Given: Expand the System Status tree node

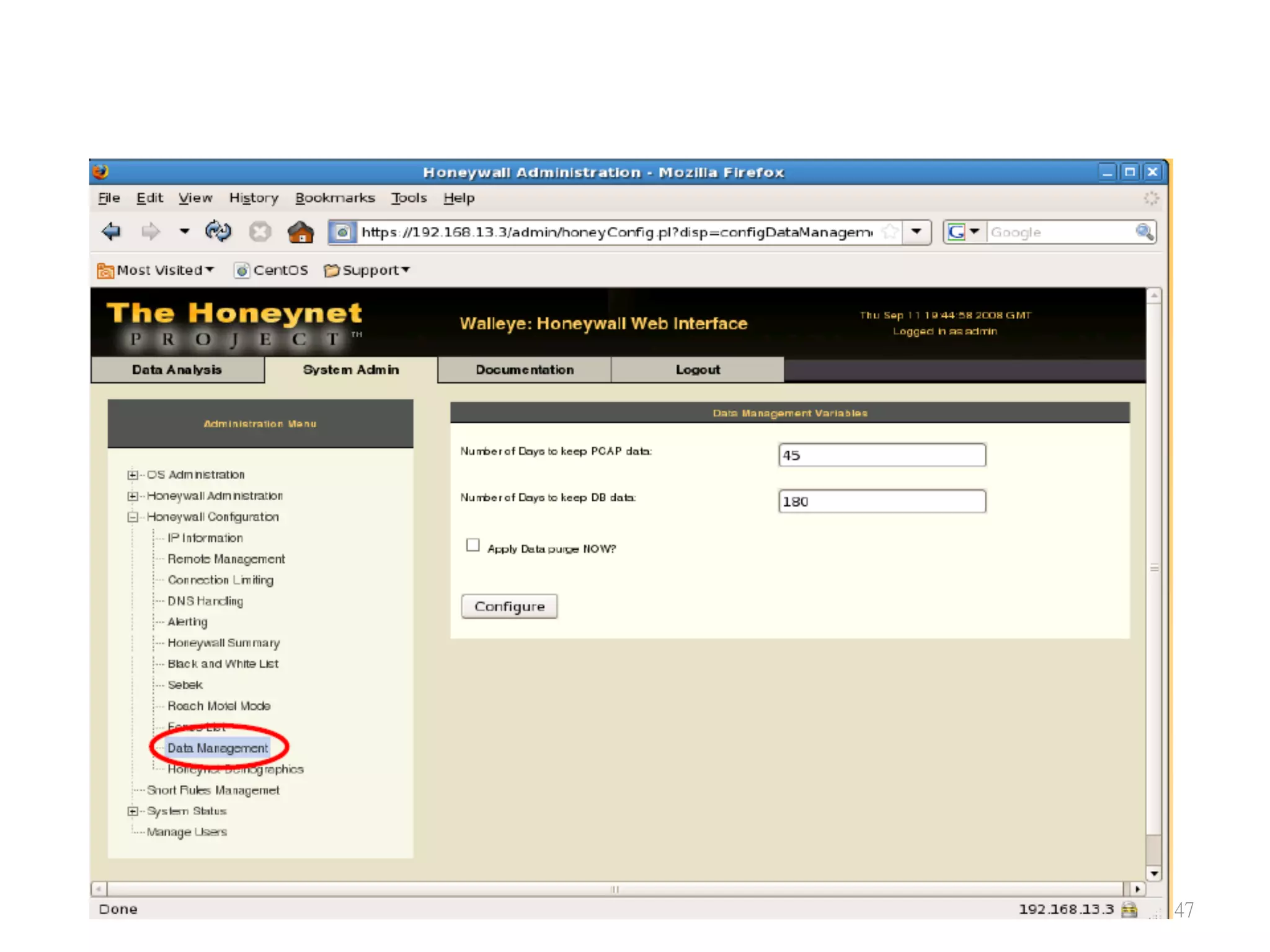Looking at the screenshot, I should [132, 811].
